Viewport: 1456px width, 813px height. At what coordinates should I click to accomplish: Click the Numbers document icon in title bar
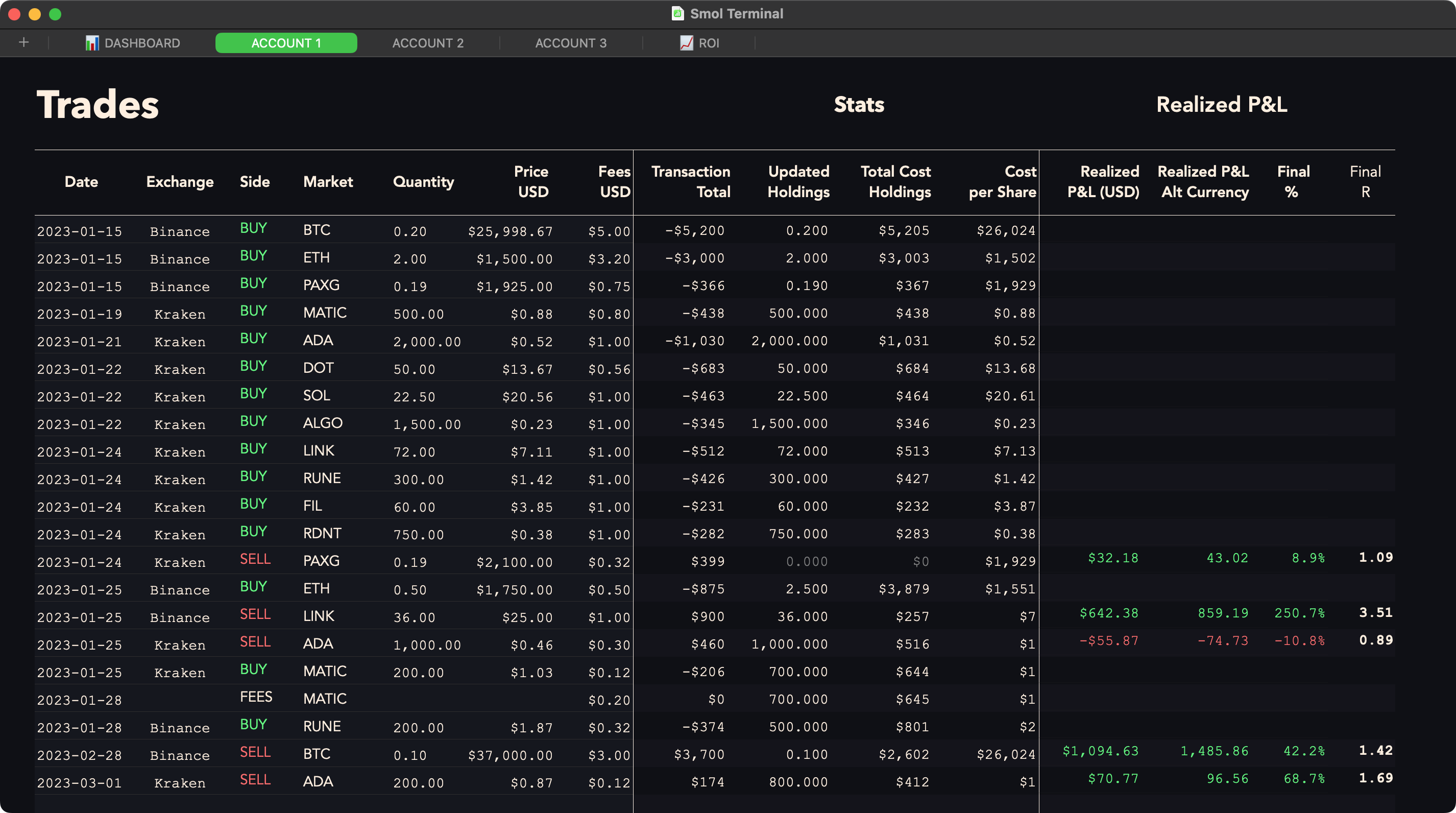click(x=677, y=14)
